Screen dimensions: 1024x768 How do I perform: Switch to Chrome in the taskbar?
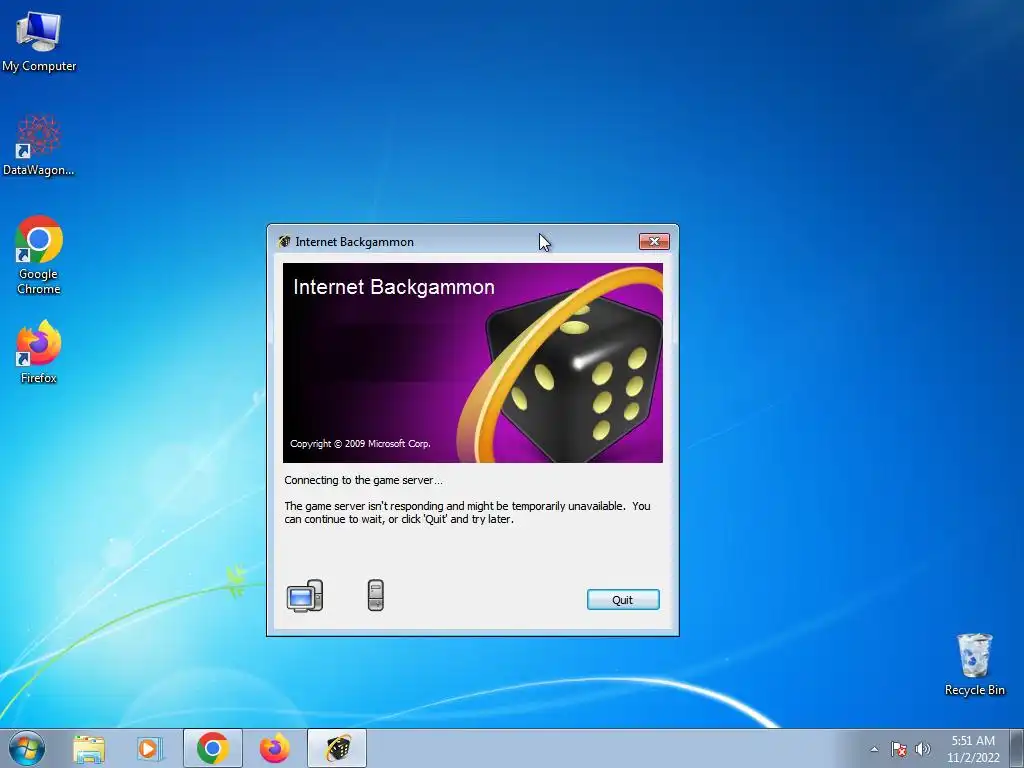[213, 748]
